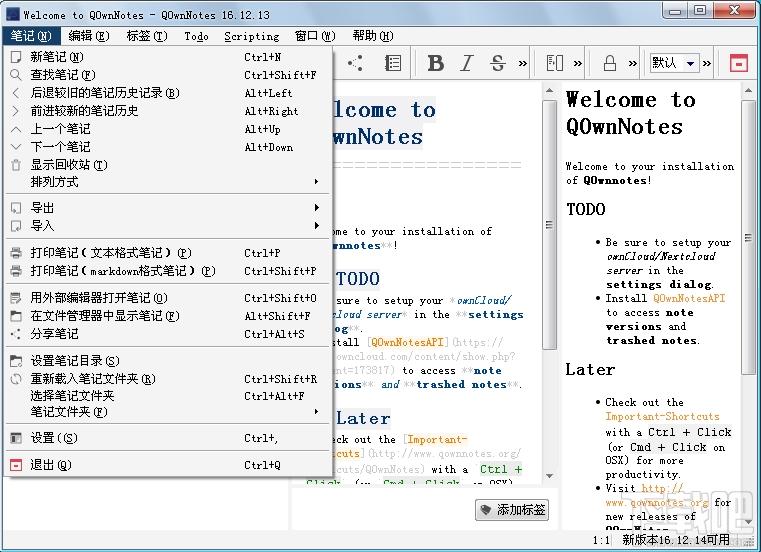This screenshot has height=552, width=761.
Task: Click the editor vertical scrollbar thumb
Action: point(549,225)
